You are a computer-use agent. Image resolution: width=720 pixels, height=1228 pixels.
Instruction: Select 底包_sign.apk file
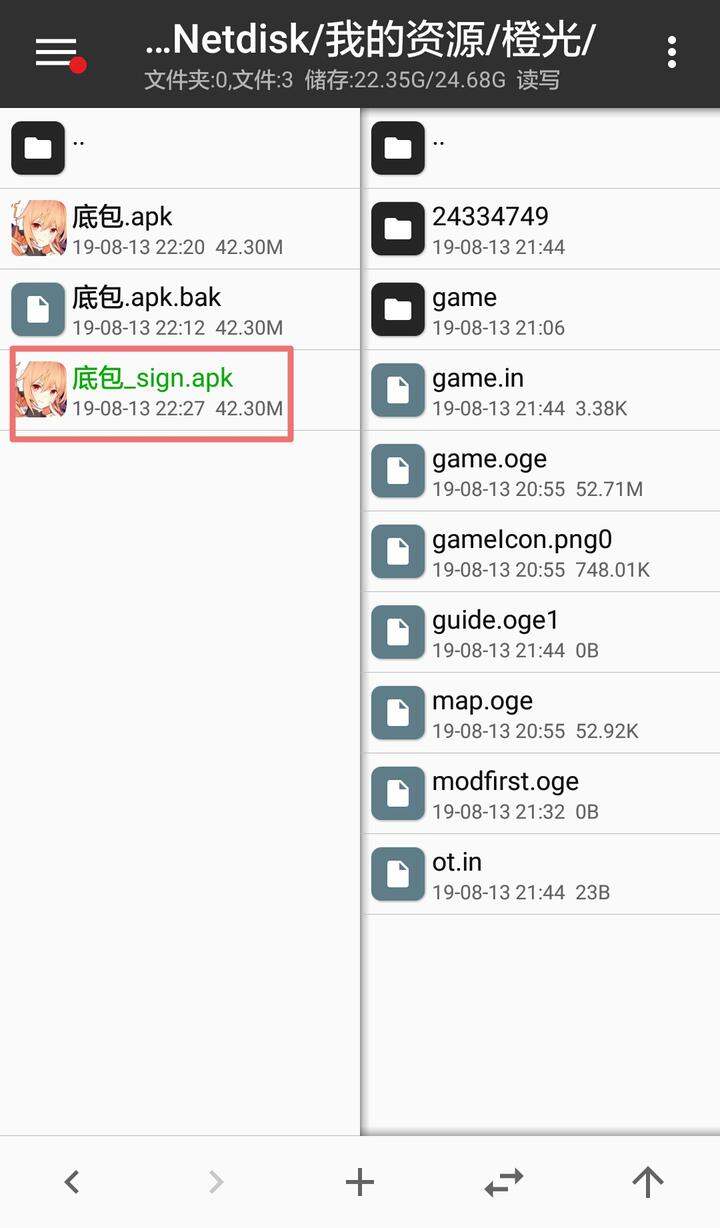click(180, 391)
